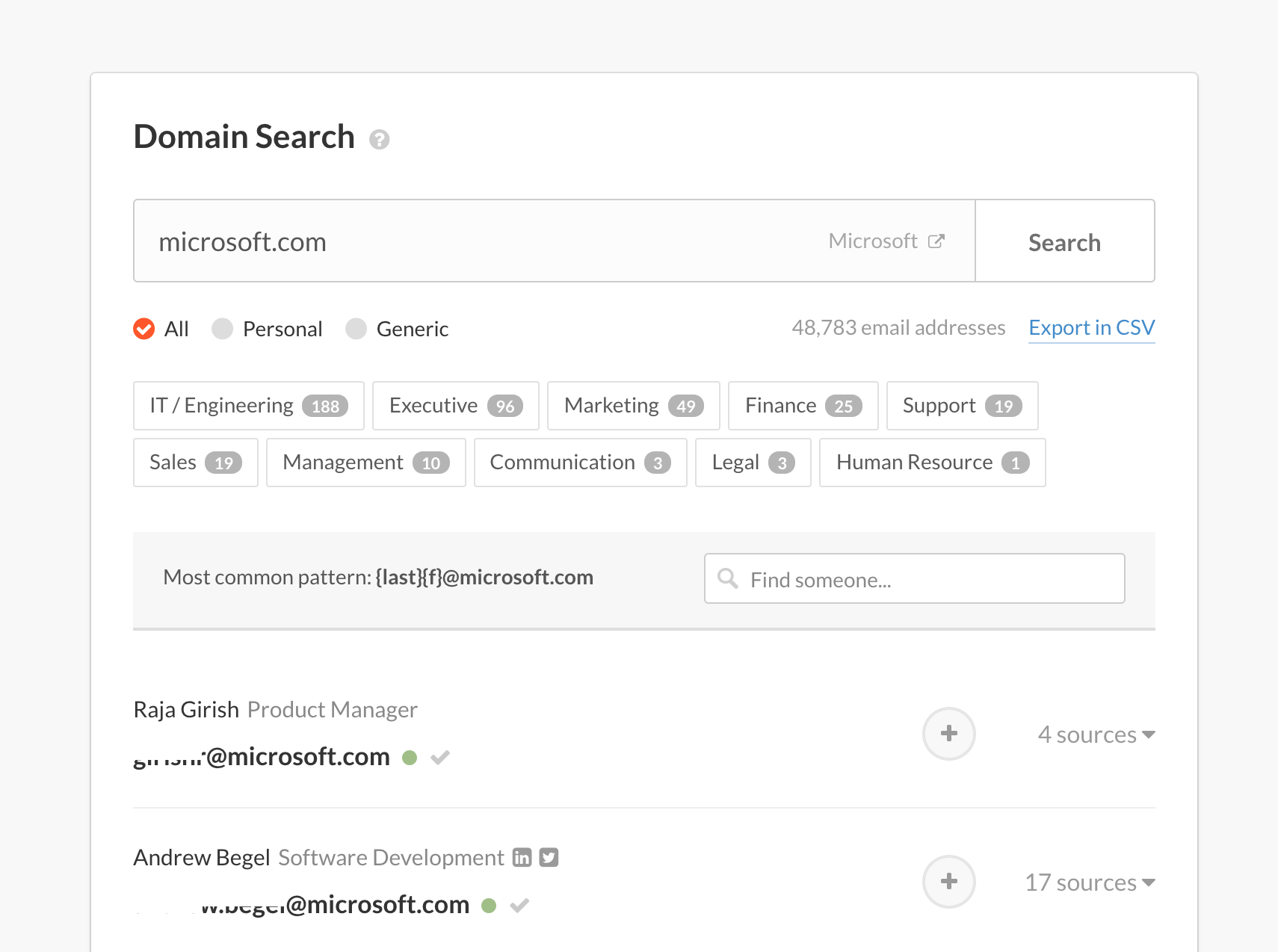Filter by Human Resource department
This screenshot has height=952, width=1278.
pyautogui.click(x=932, y=463)
